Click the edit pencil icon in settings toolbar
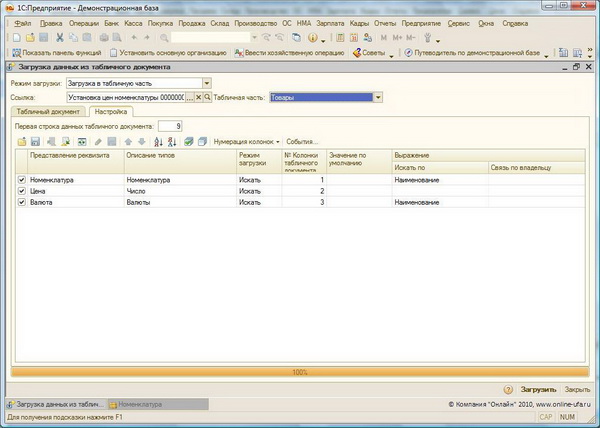The image size is (600, 428). pos(98,142)
